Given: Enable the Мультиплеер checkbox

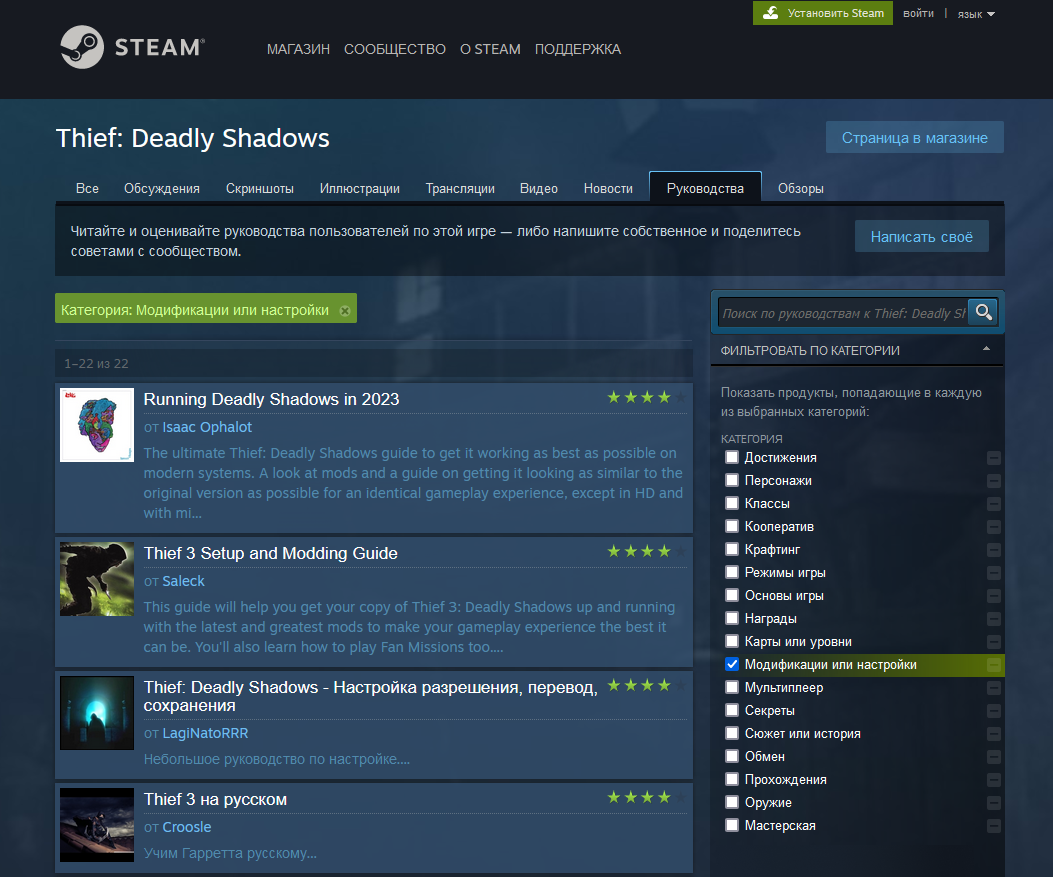Looking at the screenshot, I should (732, 687).
